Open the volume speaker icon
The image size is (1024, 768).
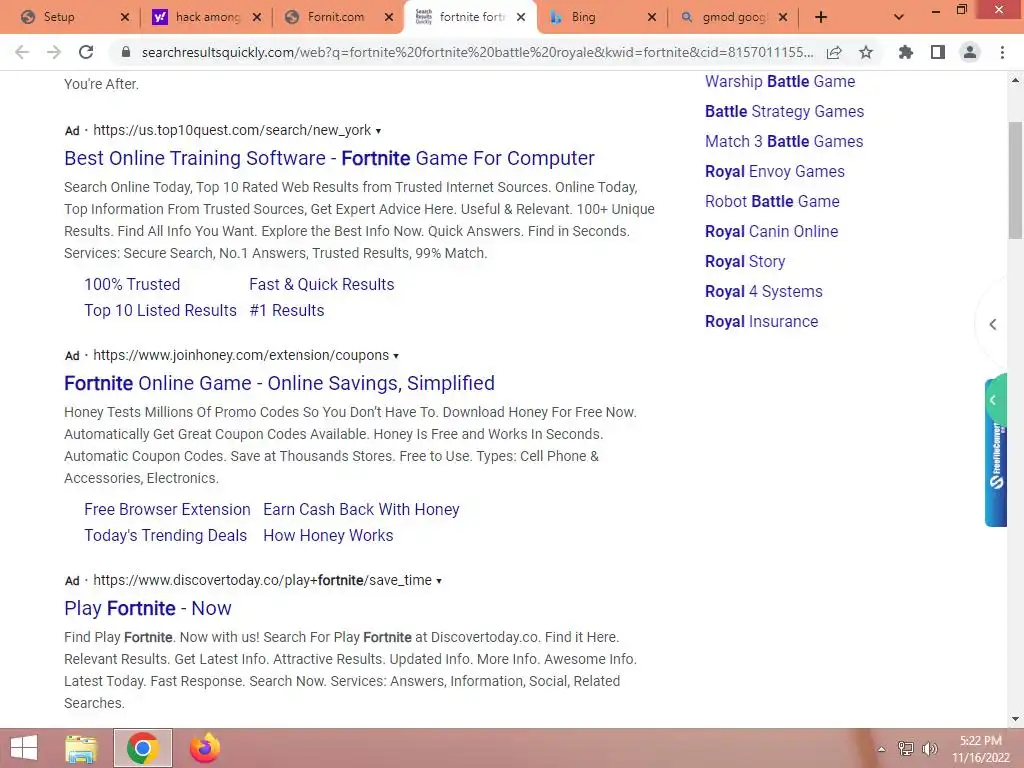click(929, 749)
